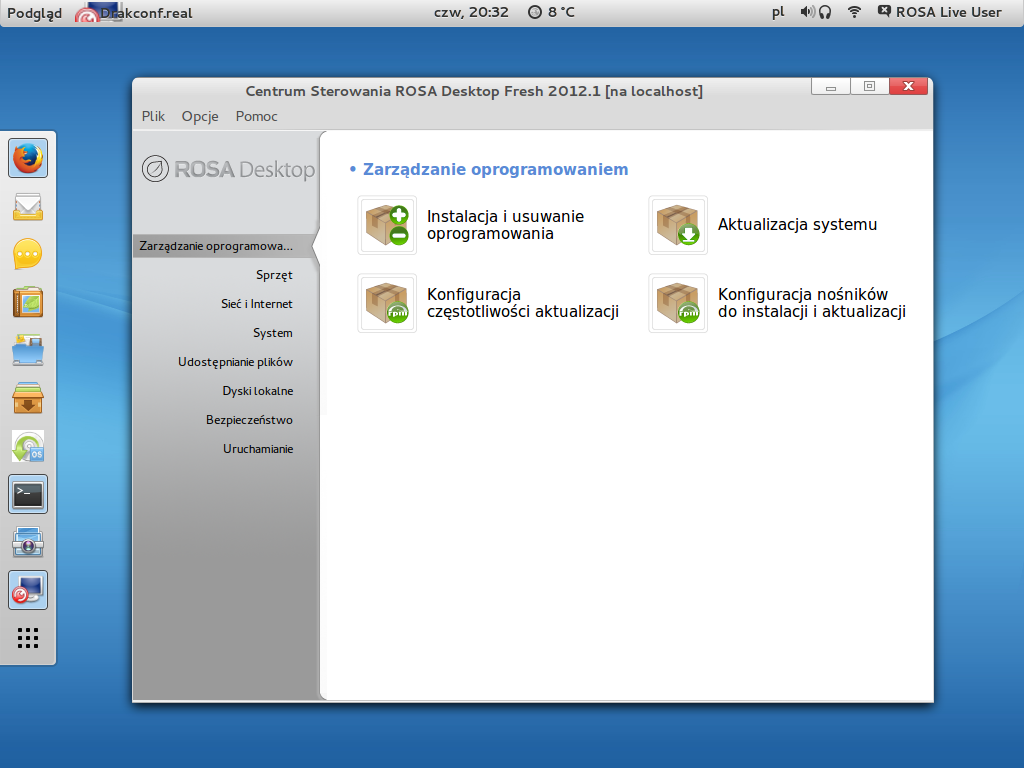Click Instalacja i usuwanie oprogramowania label
The width and height of the screenshot is (1024, 768).
click(x=505, y=225)
